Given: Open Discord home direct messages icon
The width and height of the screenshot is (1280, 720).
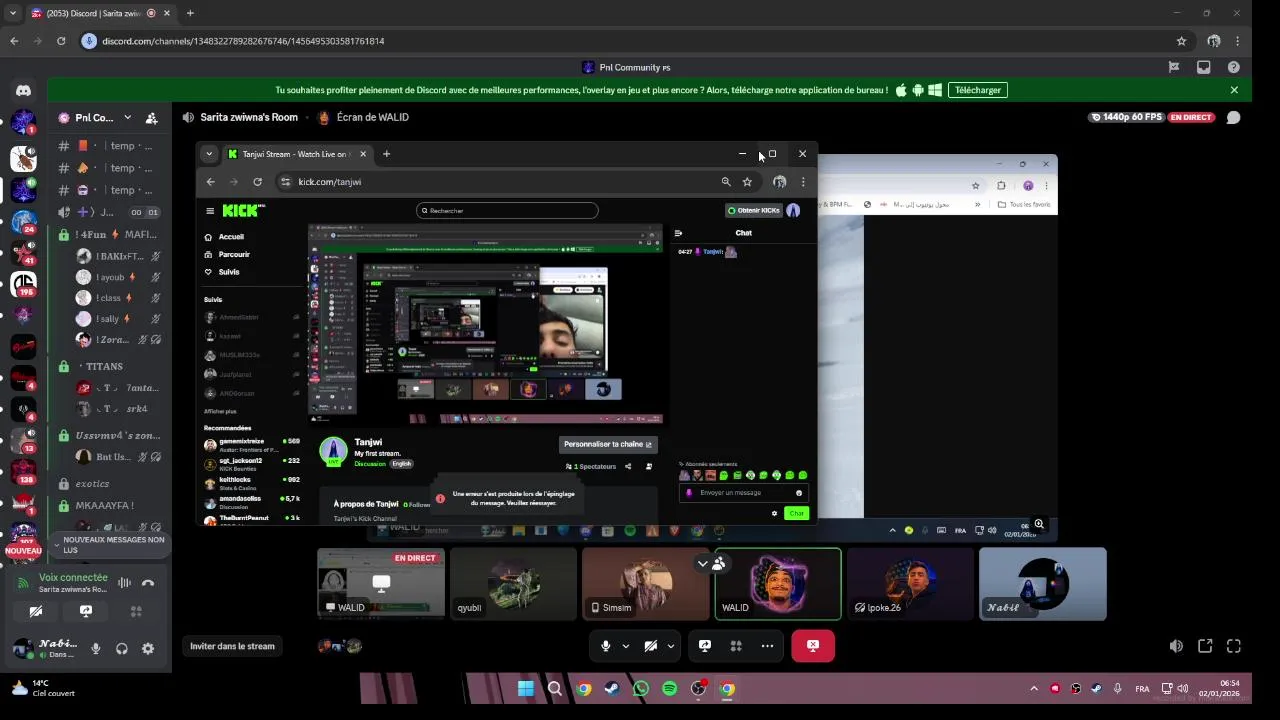Looking at the screenshot, I should tap(23, 90).
